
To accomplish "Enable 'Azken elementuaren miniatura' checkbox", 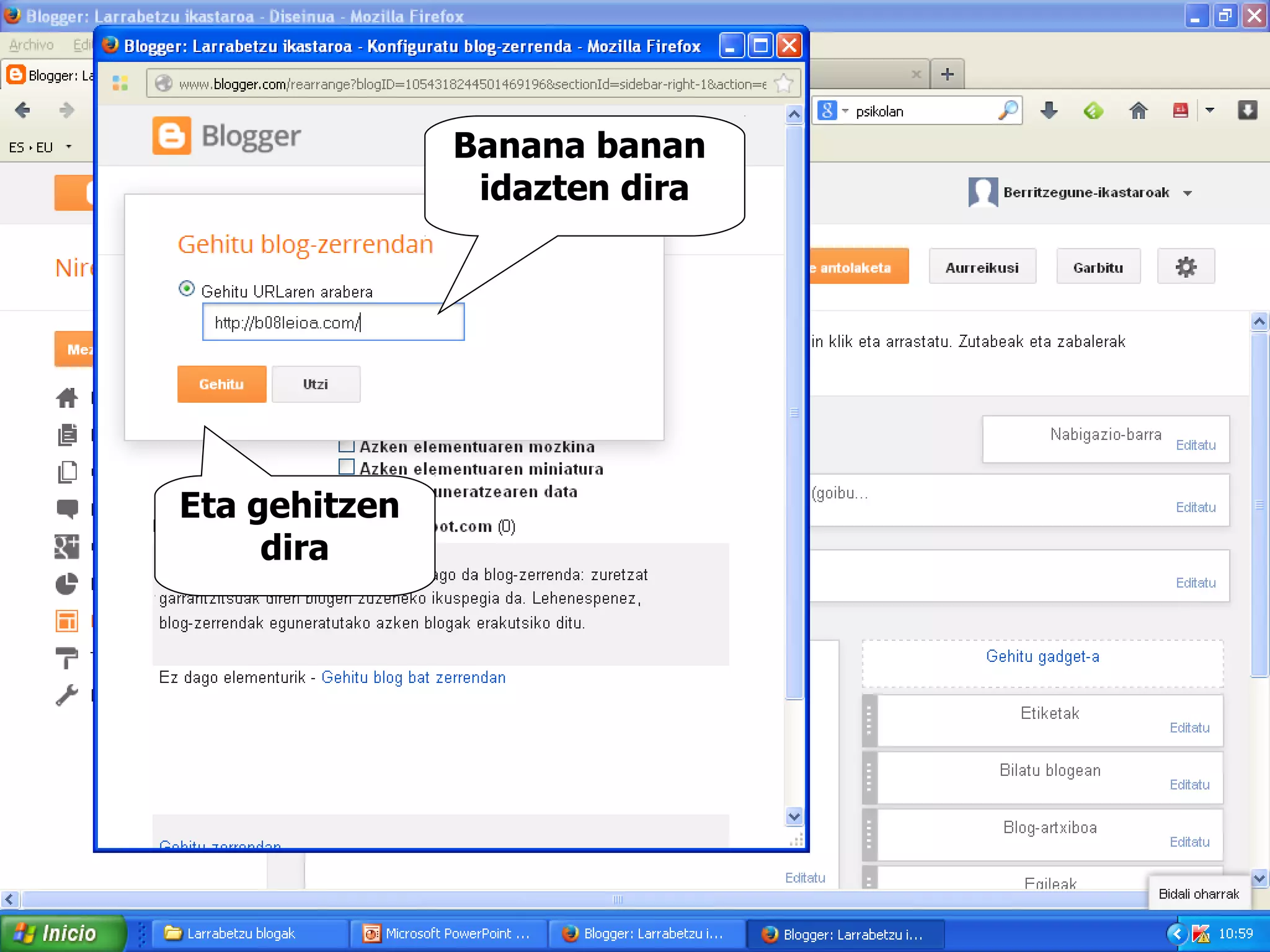I will click(x=347, y=467).
